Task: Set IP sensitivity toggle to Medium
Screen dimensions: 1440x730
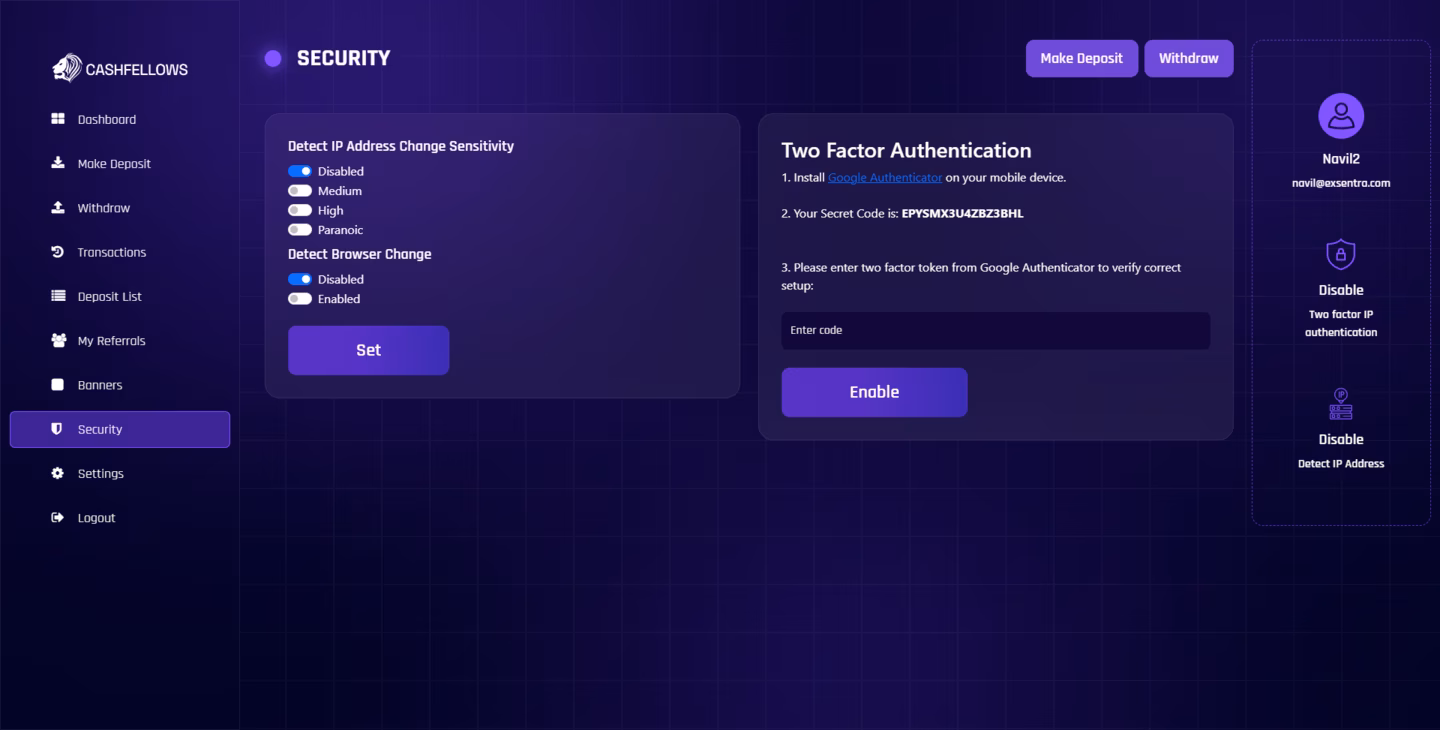Action: (x=300, y=191)
